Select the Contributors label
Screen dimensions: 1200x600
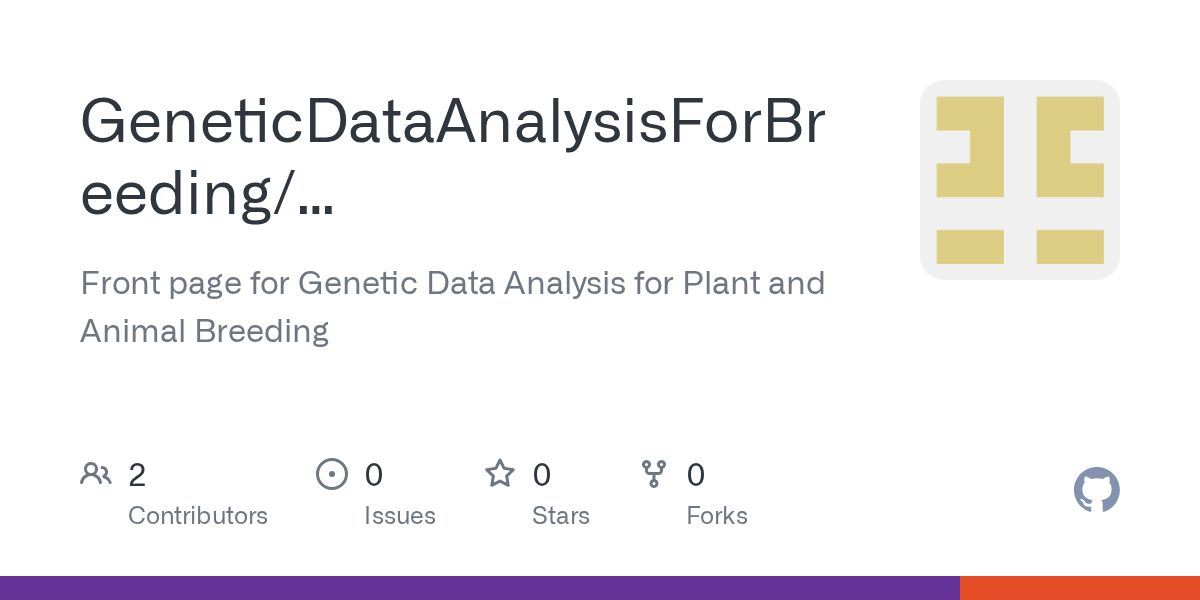pos(198,516)
